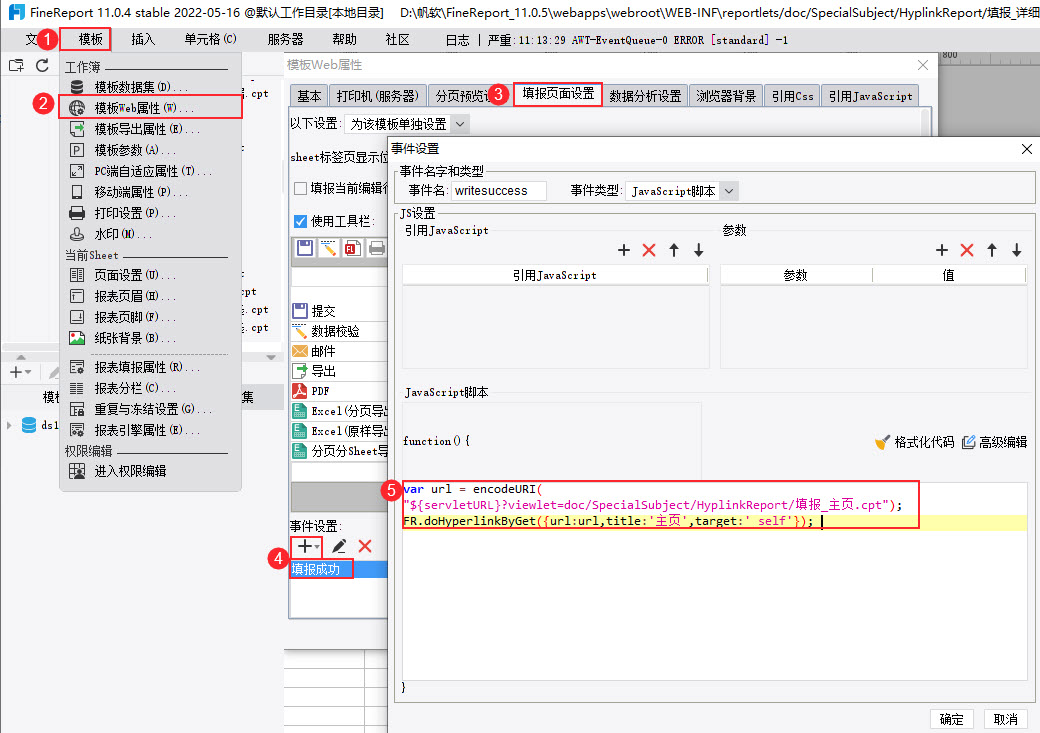Image resolution: width=1040 pixels, height=733 pixels.
Task: Click 取消 in 事件设置 dialog
Action: tap(1006, 719)
